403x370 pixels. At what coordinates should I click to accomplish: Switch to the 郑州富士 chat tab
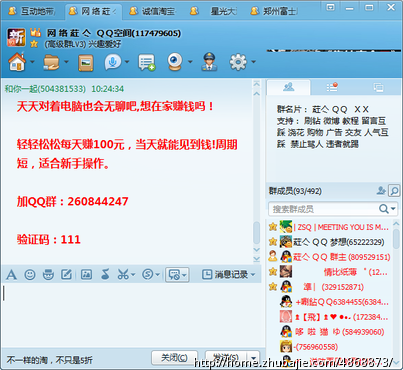274,12
